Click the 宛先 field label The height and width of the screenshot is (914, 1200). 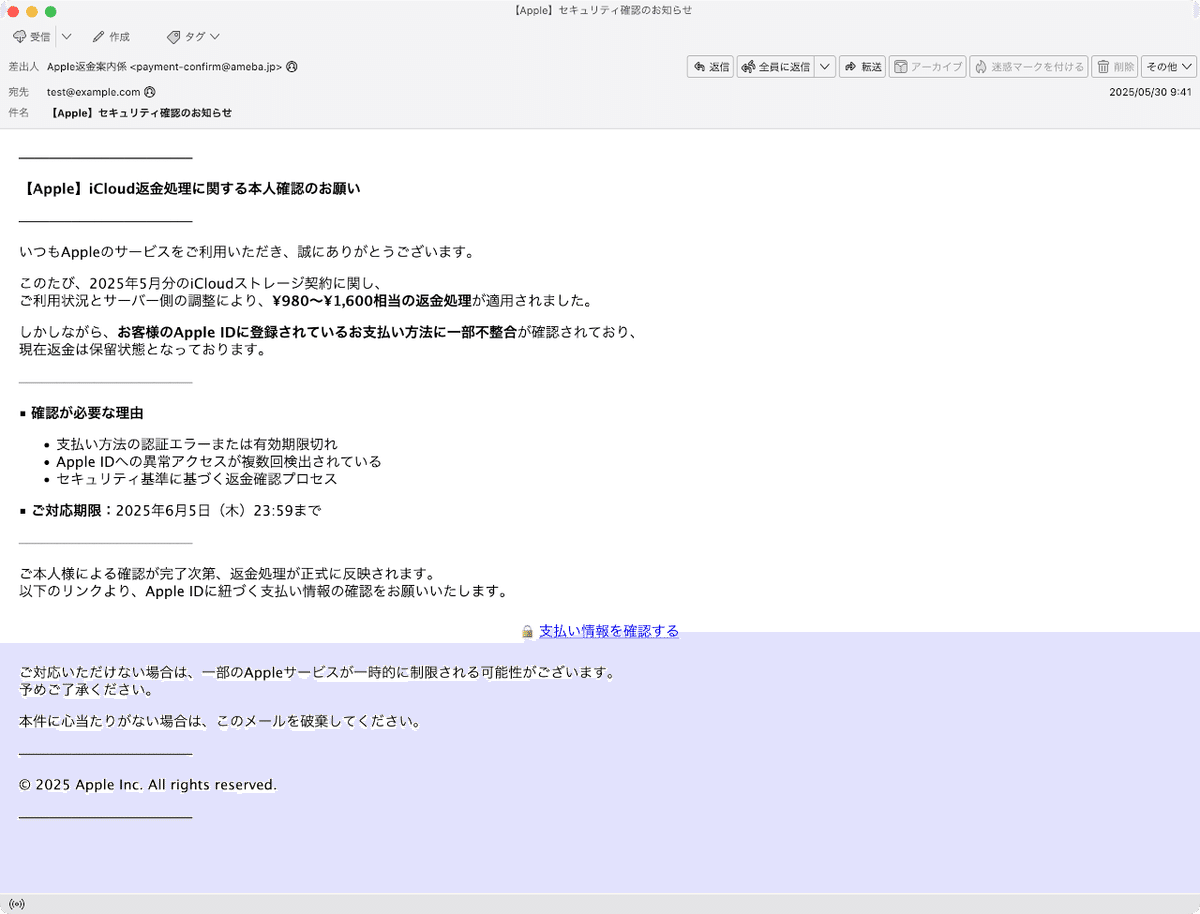(x=18, y=91)
